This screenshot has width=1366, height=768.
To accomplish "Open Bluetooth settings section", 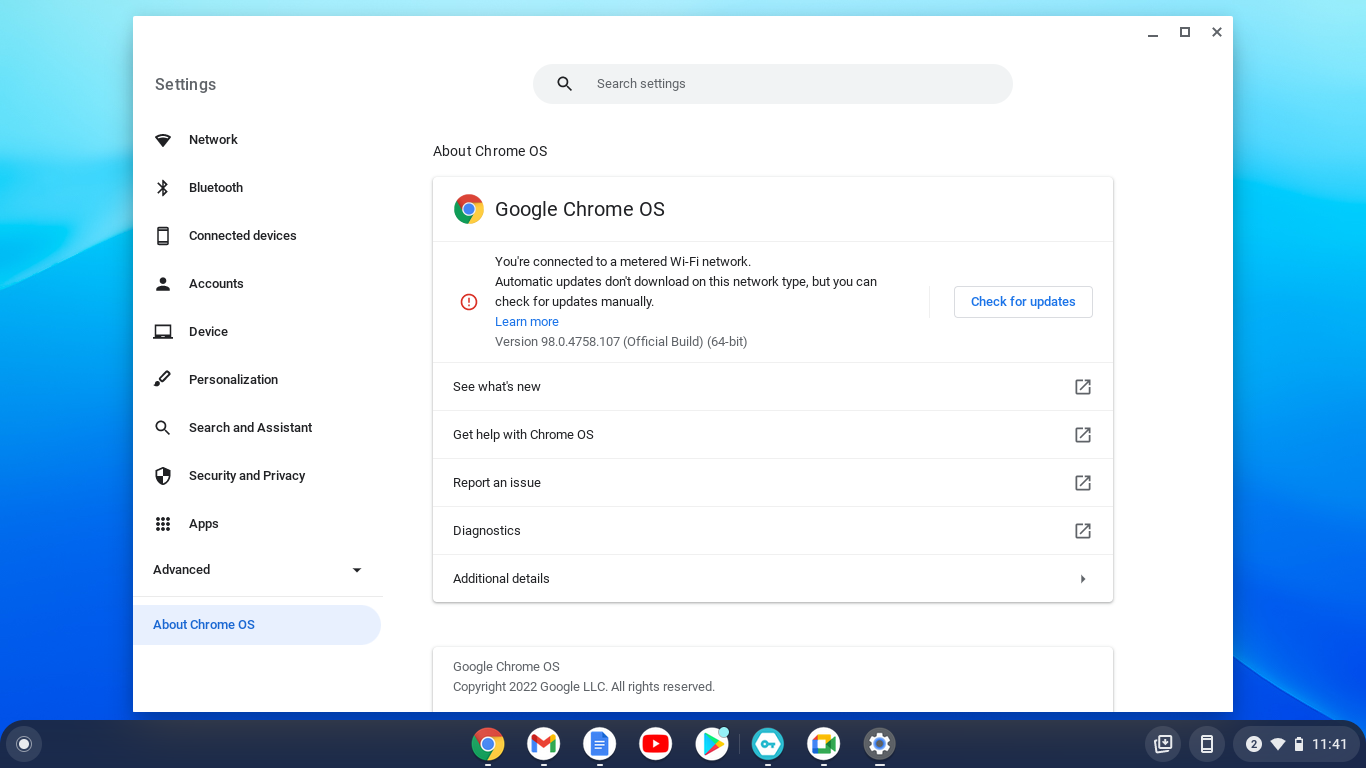I will click(258, 188).
